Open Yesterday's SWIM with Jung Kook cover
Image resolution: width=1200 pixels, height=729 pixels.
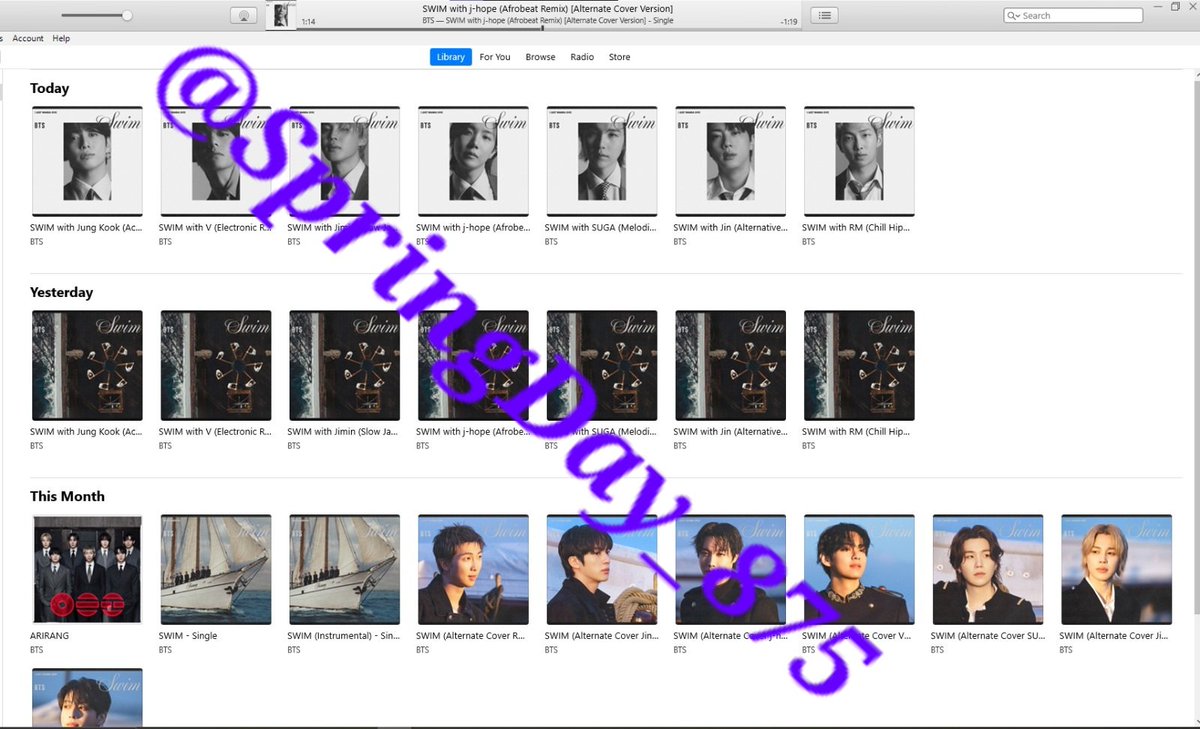tap(87, 365)
